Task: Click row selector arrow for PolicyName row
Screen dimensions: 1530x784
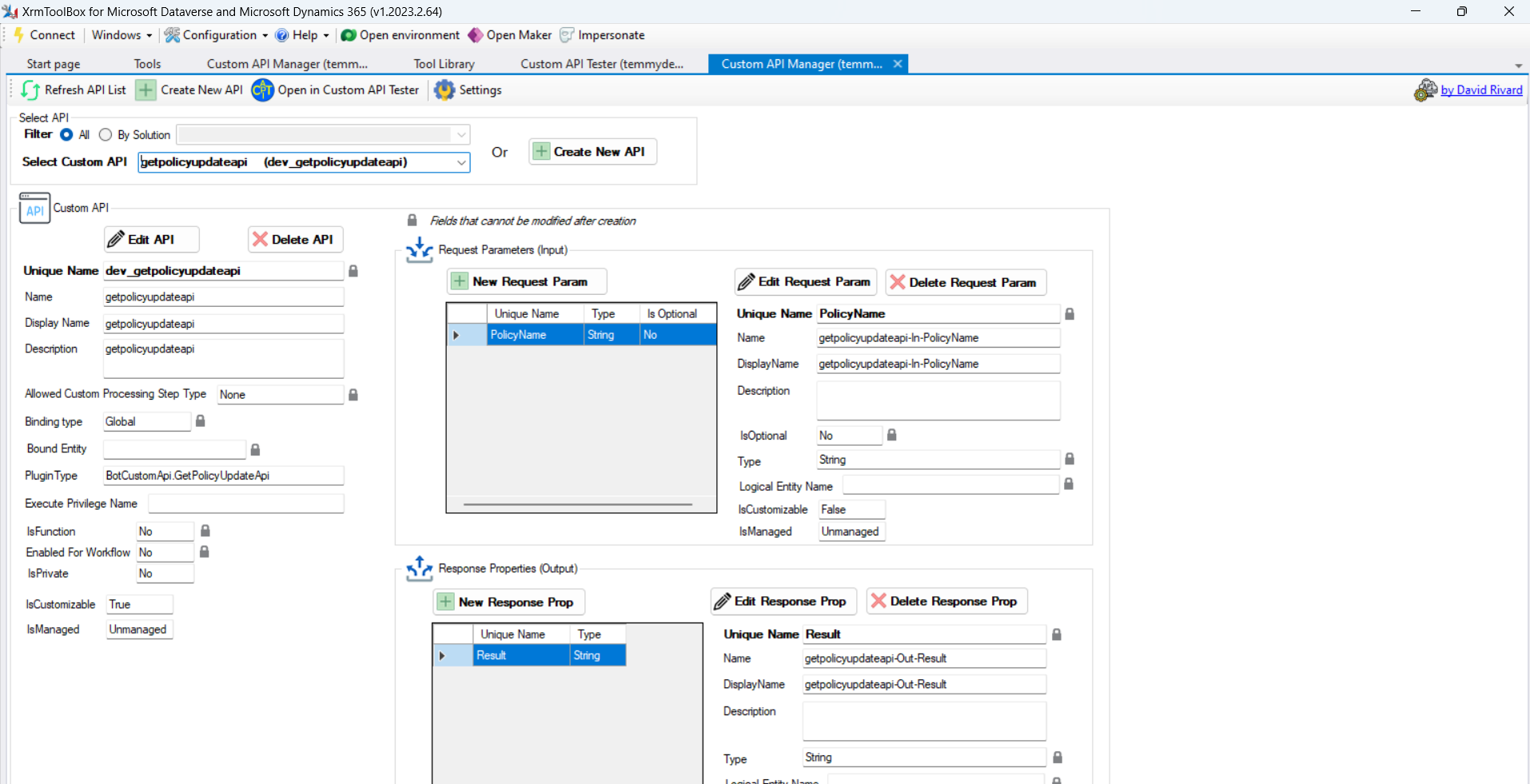Action: pos(456,335)
